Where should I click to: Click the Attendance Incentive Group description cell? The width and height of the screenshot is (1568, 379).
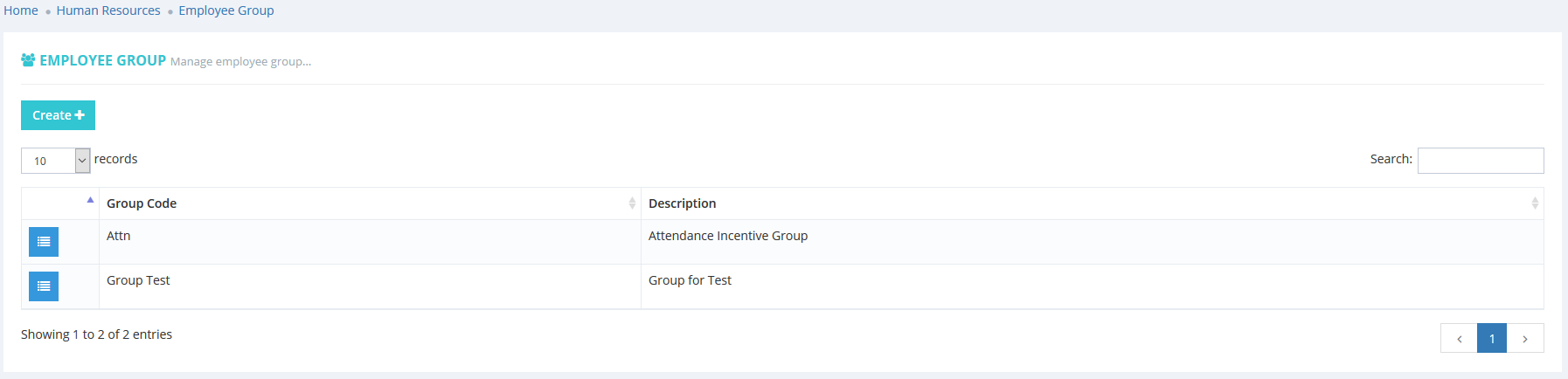click(x=728, y=236)
